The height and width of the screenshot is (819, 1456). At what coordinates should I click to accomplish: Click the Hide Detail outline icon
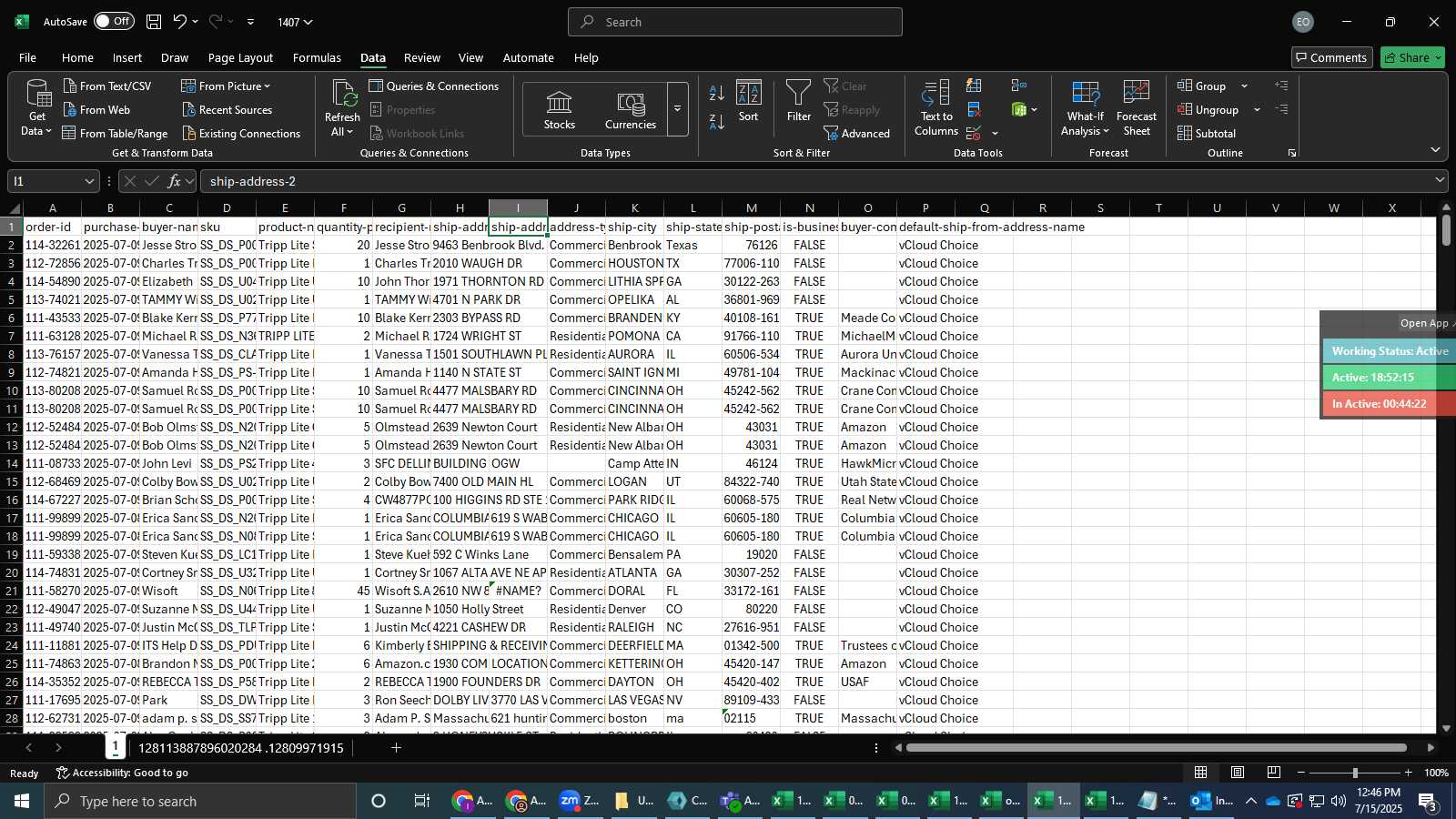[1281, 109]
